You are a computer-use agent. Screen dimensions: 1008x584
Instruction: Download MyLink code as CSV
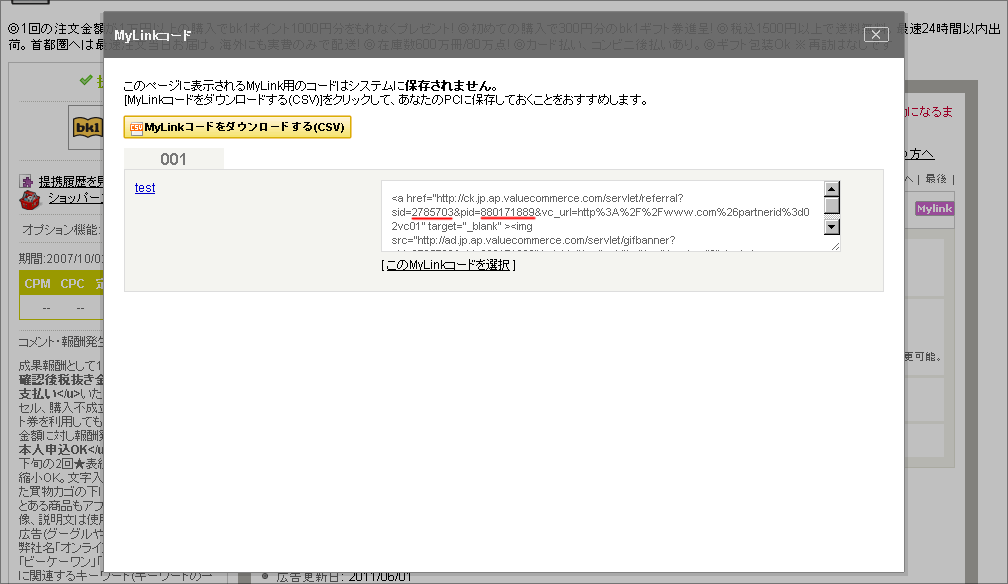237,127
